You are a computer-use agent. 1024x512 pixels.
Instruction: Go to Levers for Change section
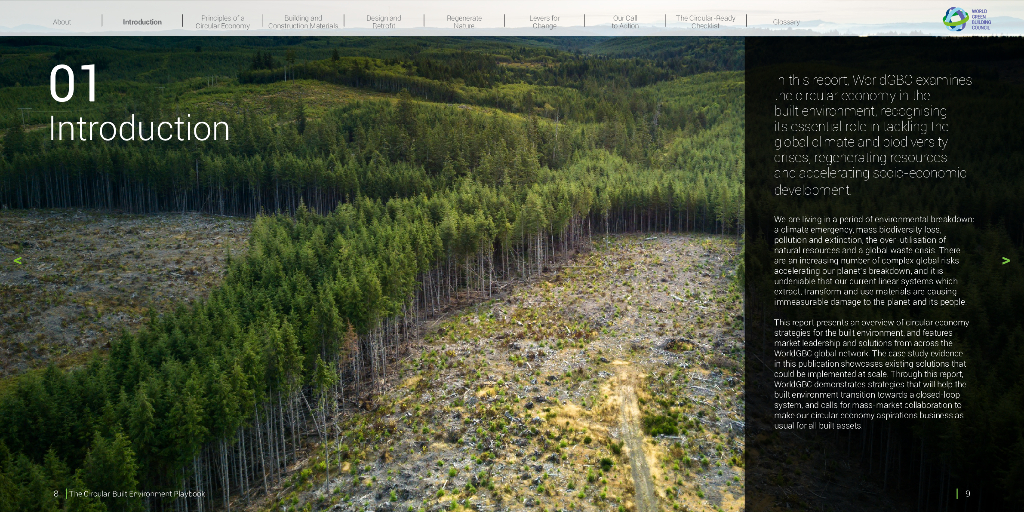(x=544, y=22)
